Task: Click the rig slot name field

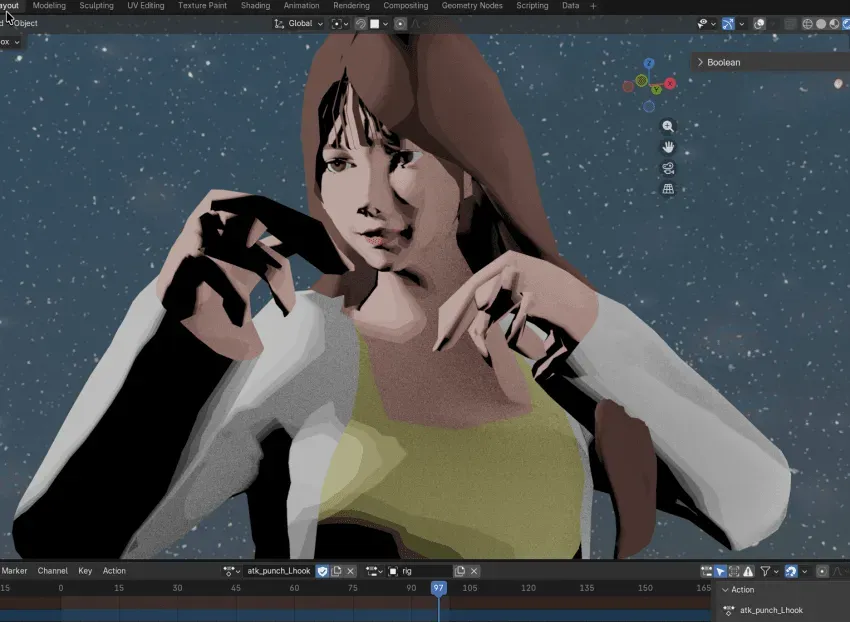Action: tap(420, 571)
